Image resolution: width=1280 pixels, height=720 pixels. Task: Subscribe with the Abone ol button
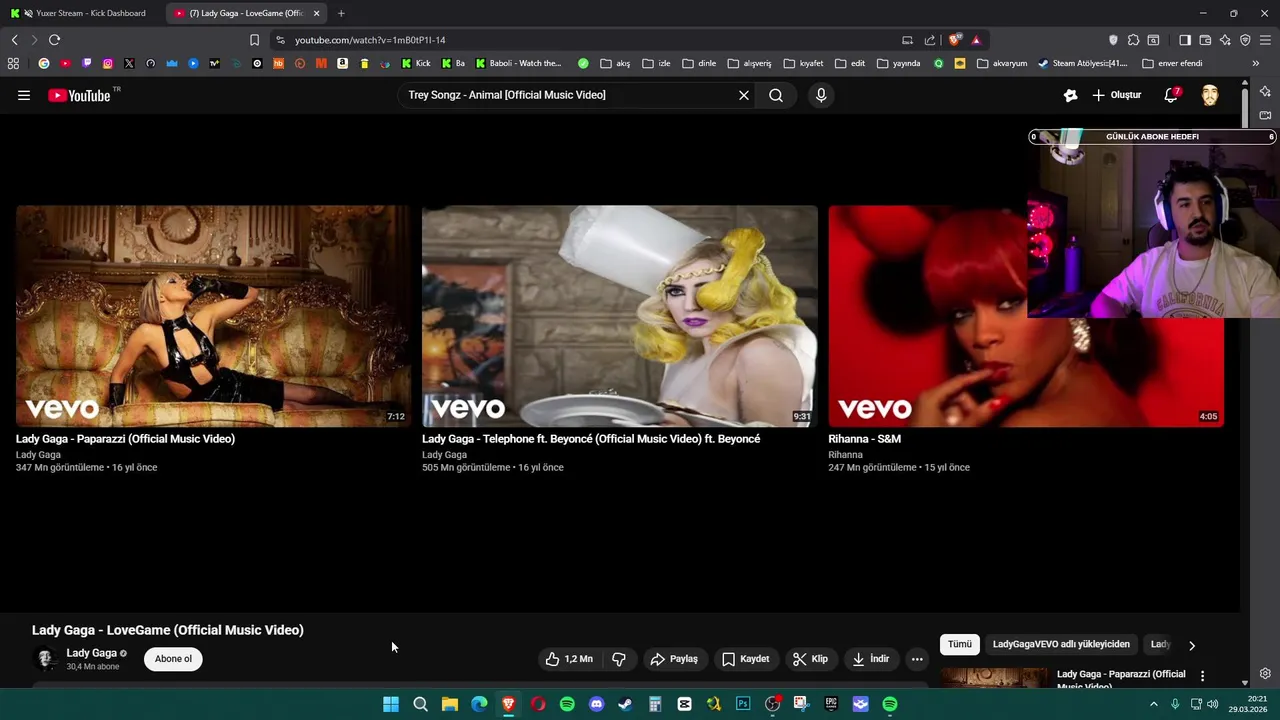(x=173, y=659)
